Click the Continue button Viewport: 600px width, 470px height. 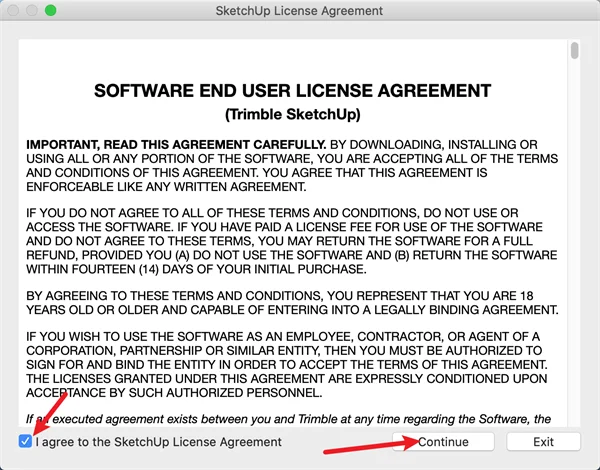click(x=443, y=442)
